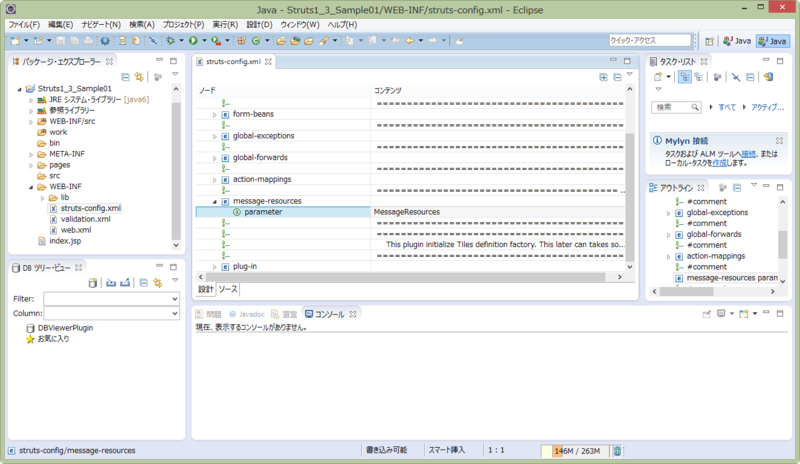This screenshot has width=800, height=464.
Task: Toggle Scheduled presentation in Task List
Action: pyautogui.click(x=698, y=77)
